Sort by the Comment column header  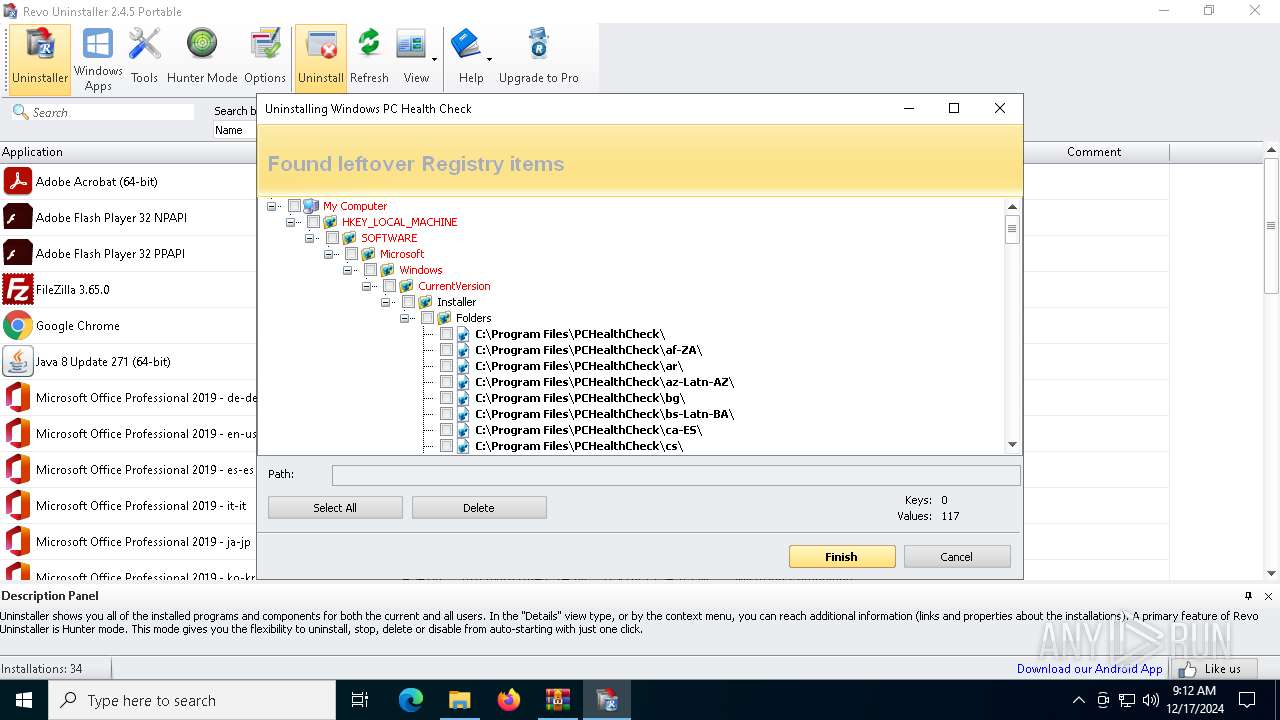point(1094,152)
